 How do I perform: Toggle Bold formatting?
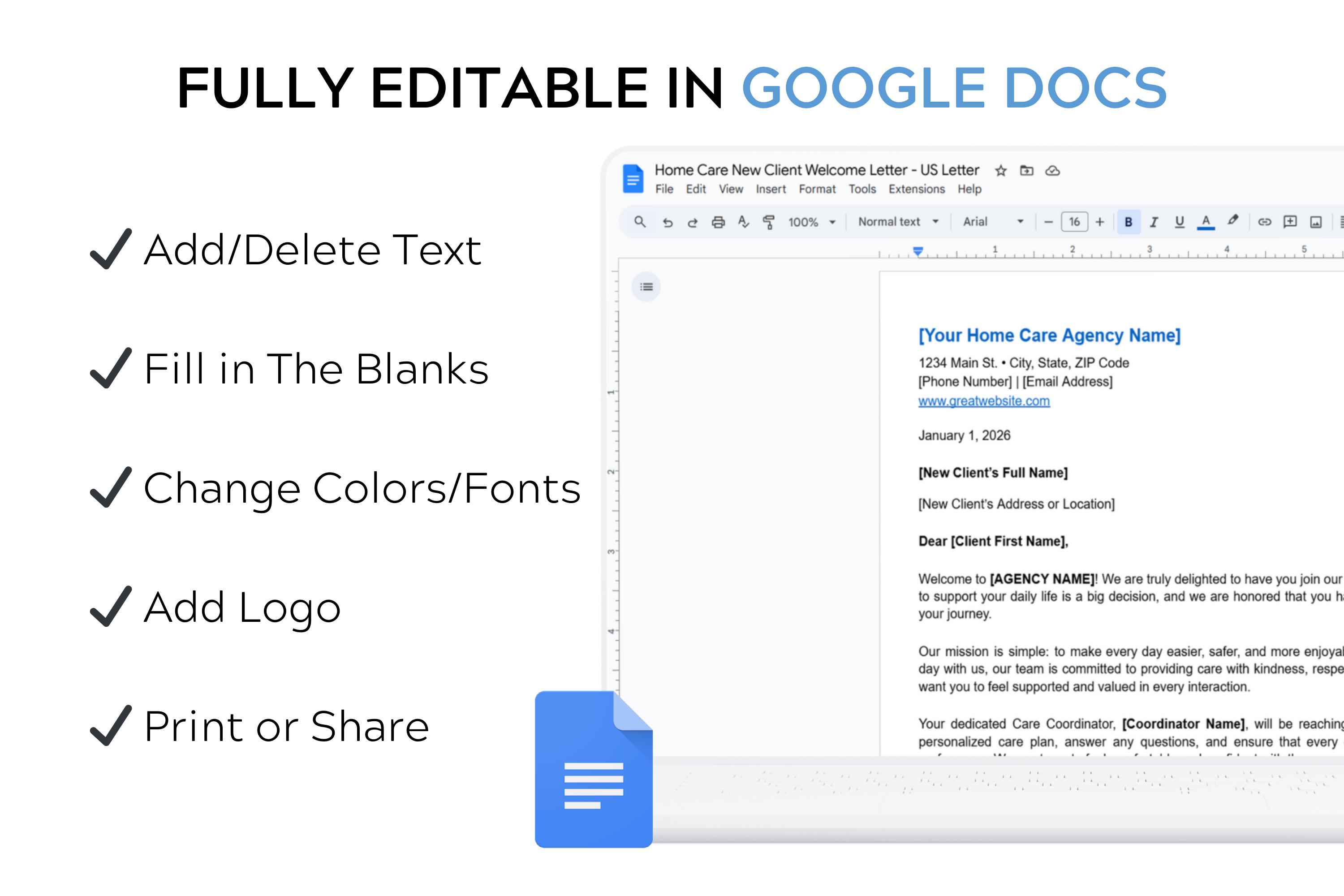tap(1129, 222)
